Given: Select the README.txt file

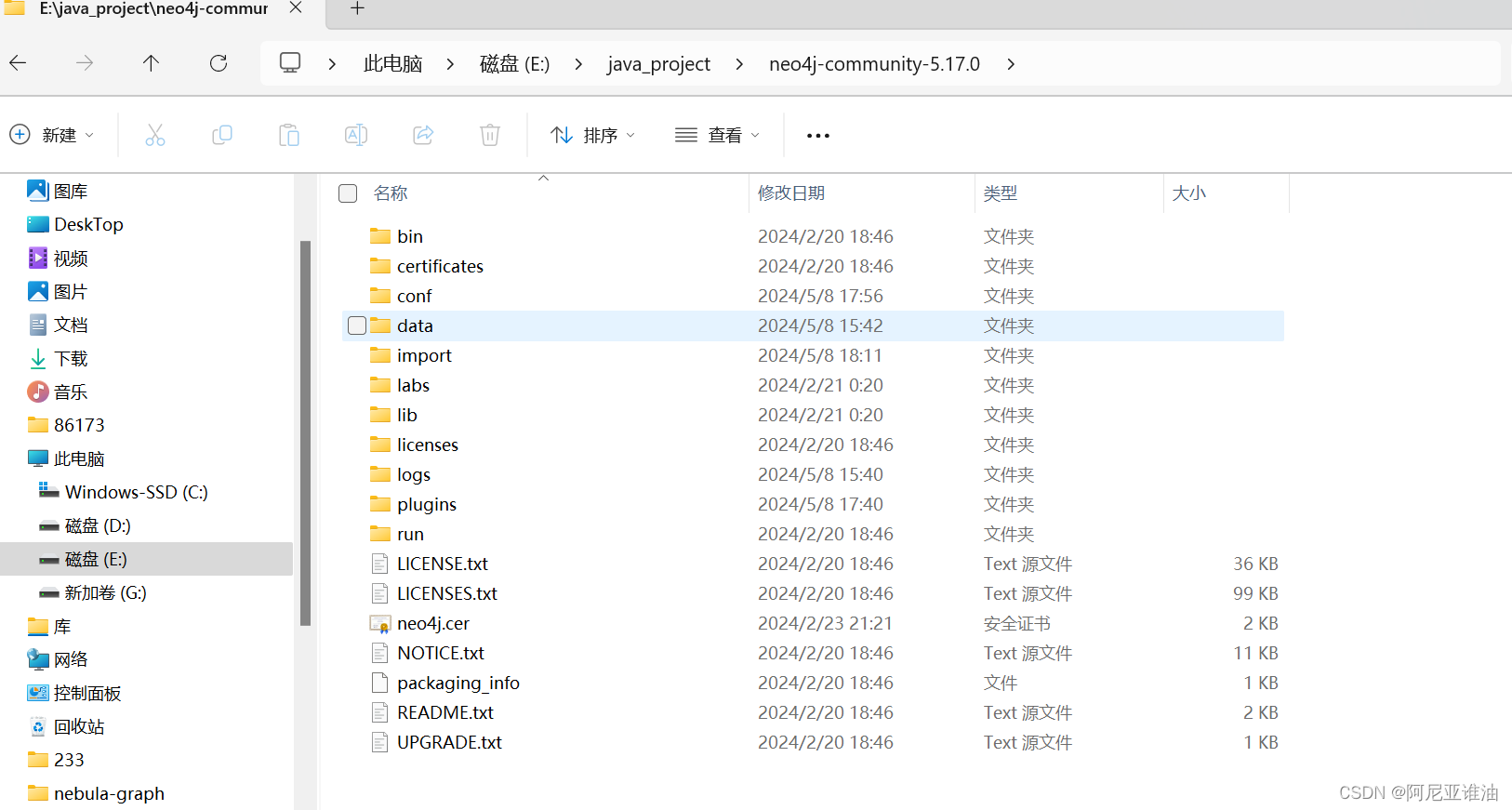Looking at the screenshot, I should [x=444, y=712].
